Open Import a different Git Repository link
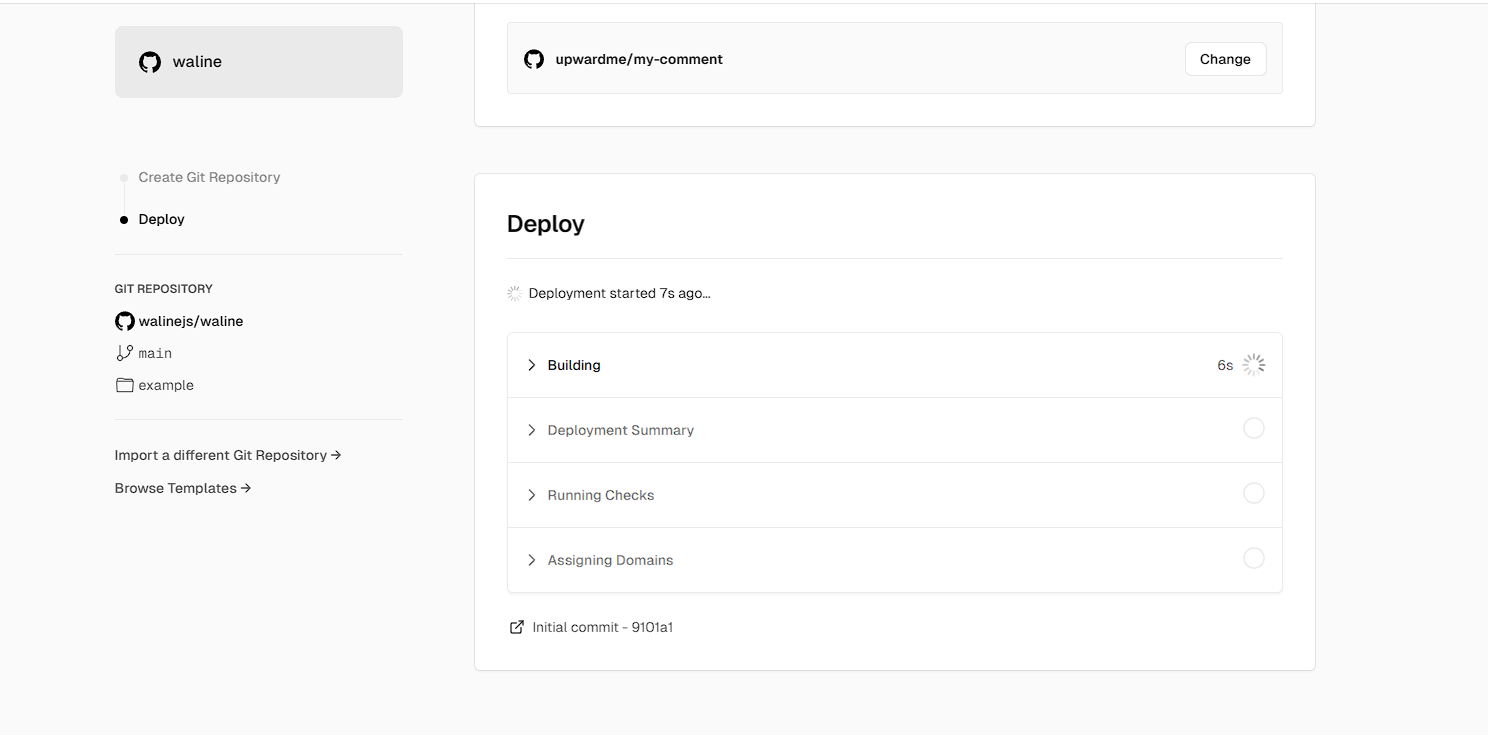Image resolution: width=1488 pixels, height=735 pixels. point(228,455)
